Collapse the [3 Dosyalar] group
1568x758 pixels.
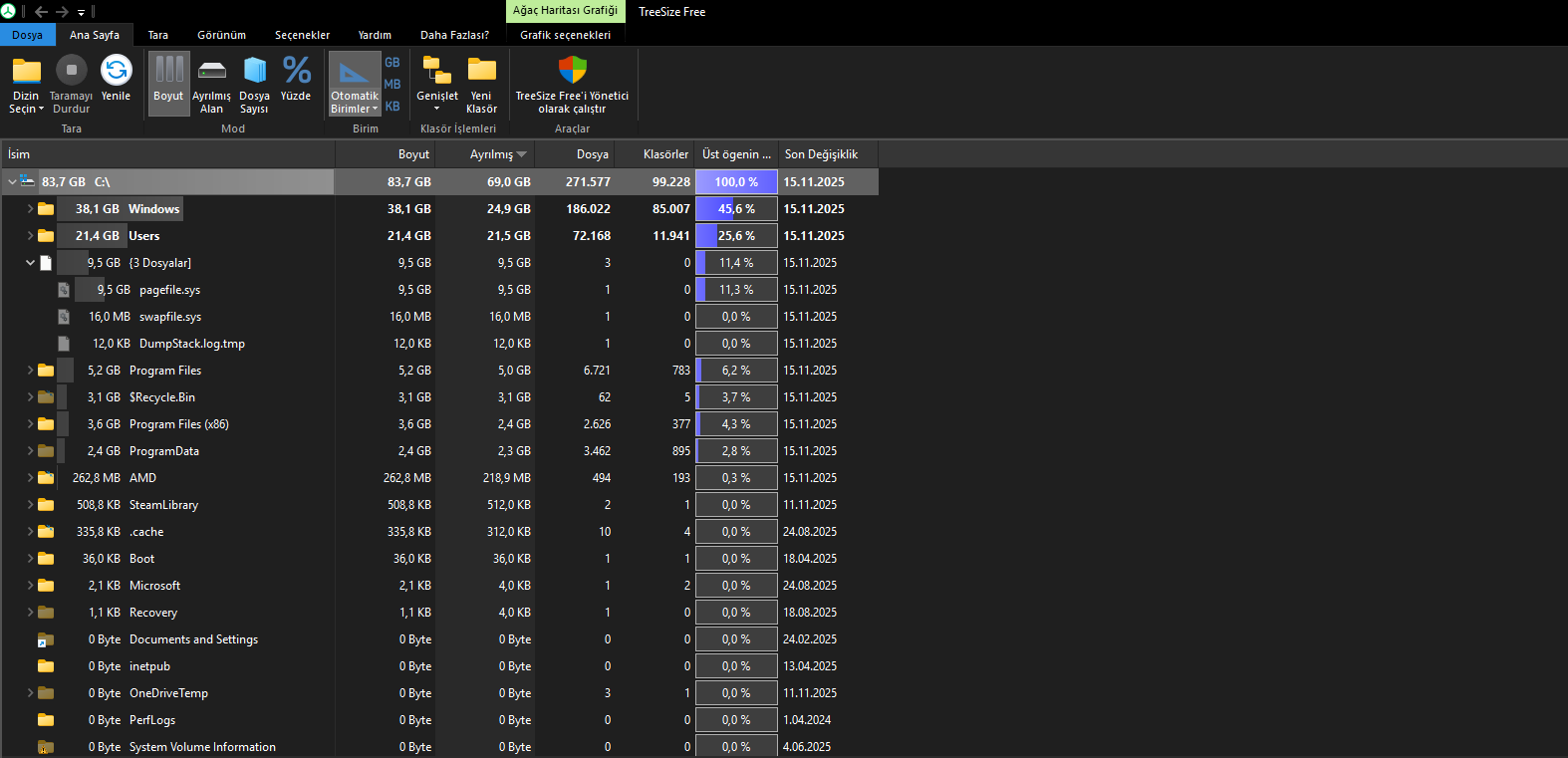click(x=30, y=263)
